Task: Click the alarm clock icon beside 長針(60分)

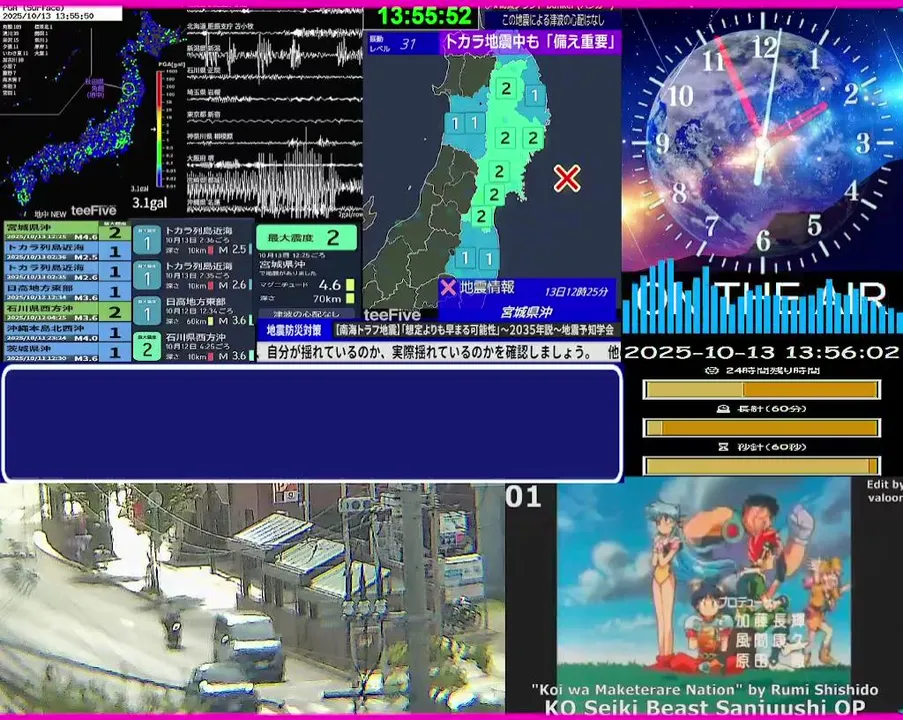Action: tap(723, 409)
